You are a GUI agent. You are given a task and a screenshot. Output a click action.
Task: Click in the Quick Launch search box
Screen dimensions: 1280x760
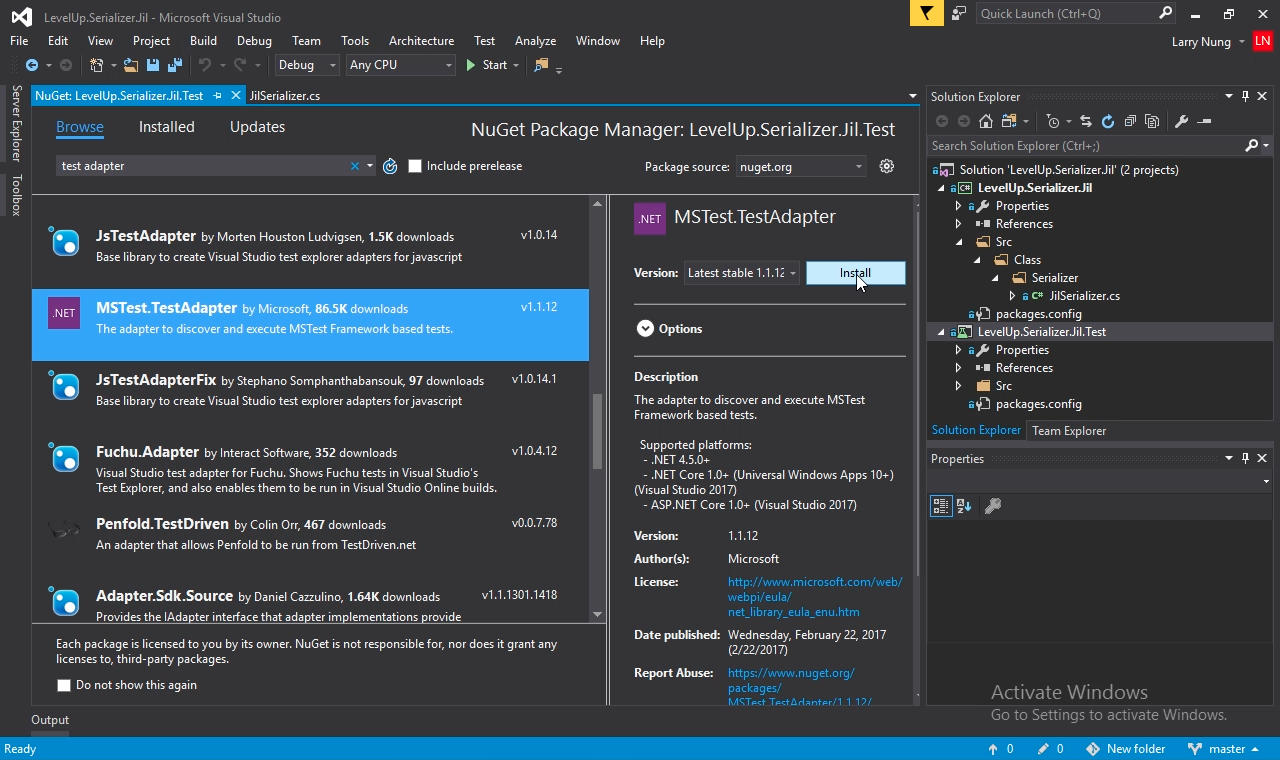click(1066, 14)
